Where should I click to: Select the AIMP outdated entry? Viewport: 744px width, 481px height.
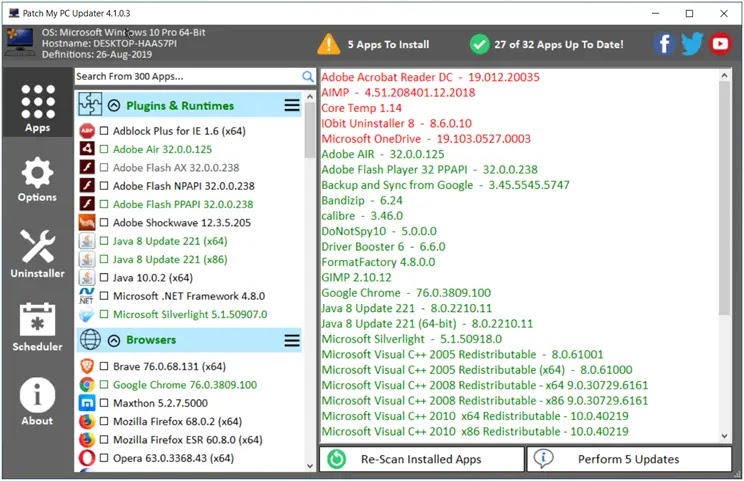398,92
